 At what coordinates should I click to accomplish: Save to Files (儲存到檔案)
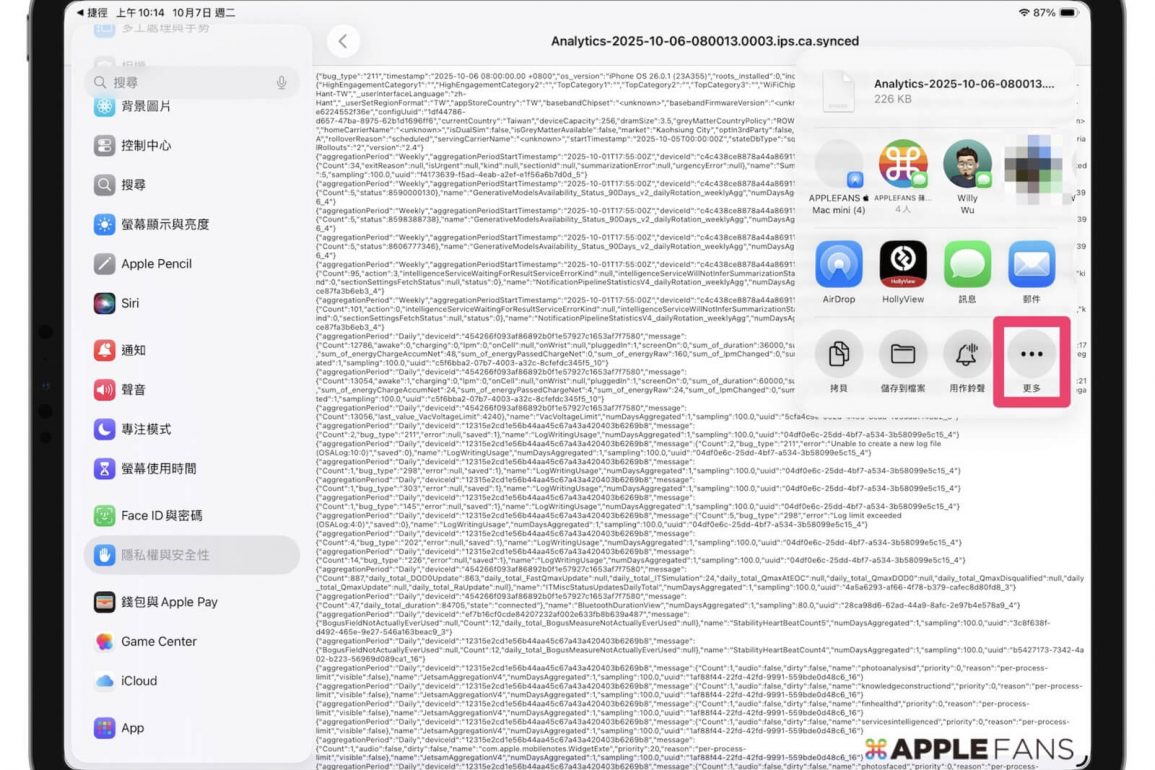(x=903, y=354)
